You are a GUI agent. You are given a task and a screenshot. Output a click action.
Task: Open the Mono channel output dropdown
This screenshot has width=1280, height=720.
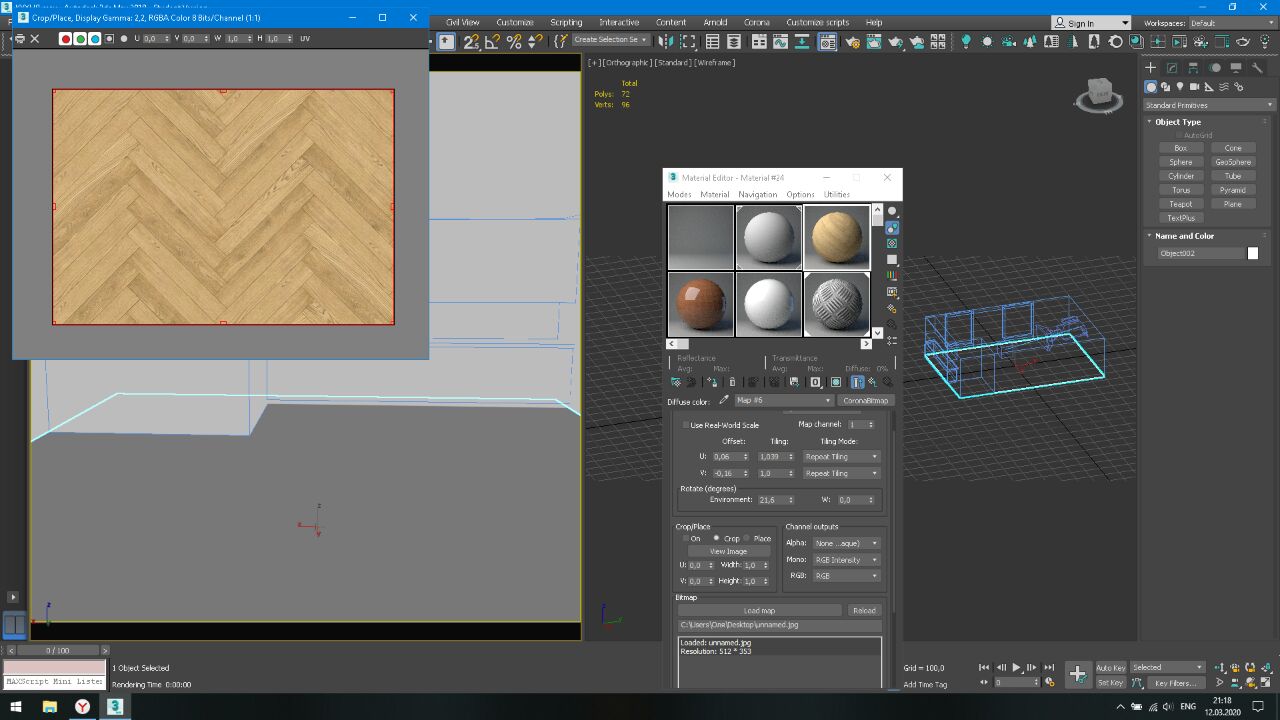click(x=846, y=560)
